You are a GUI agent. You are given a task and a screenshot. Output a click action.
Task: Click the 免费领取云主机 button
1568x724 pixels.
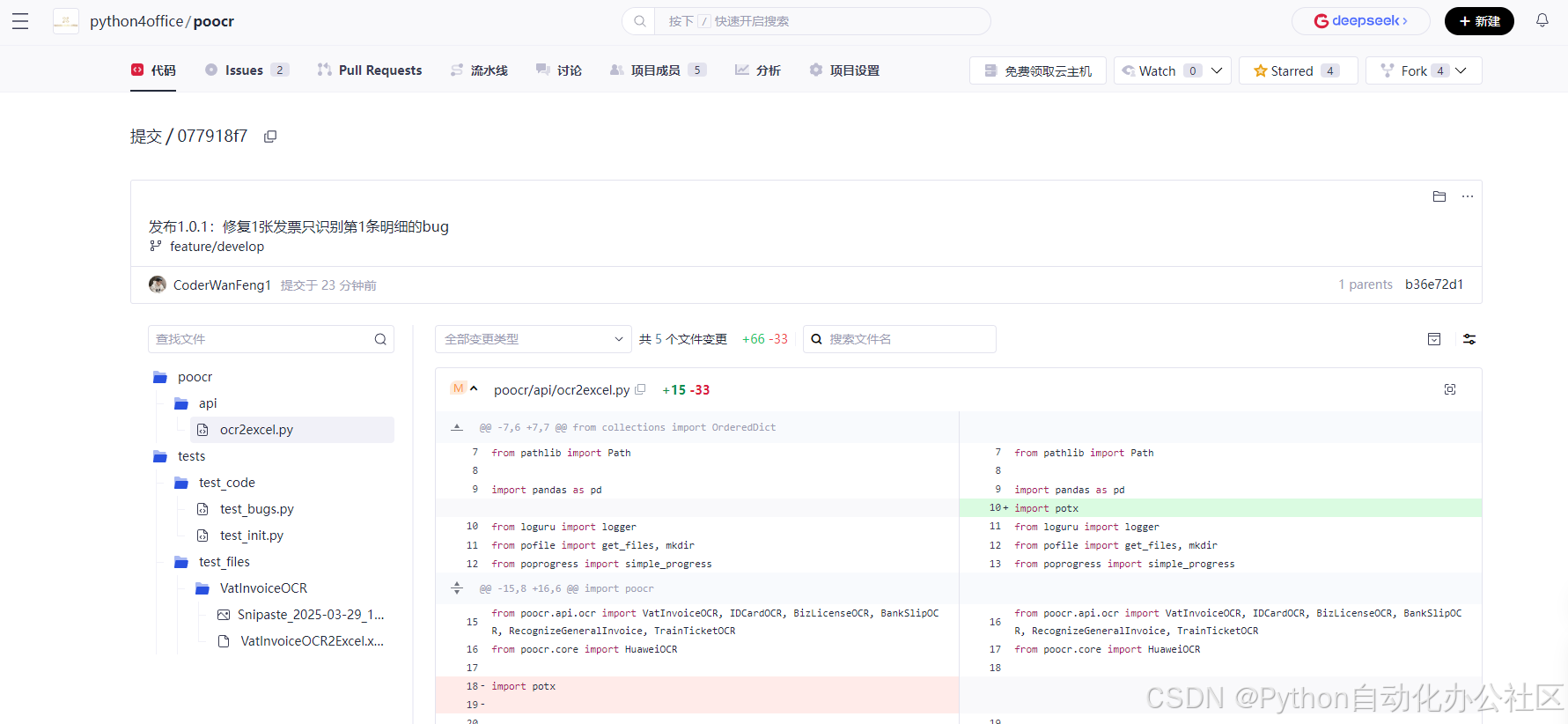point(1038,70)
